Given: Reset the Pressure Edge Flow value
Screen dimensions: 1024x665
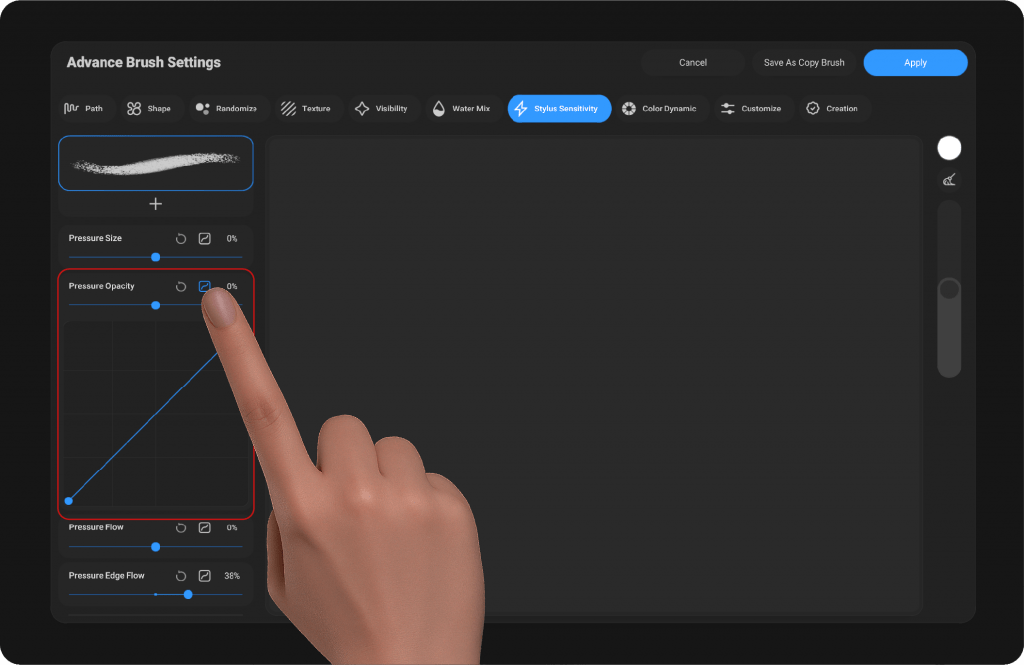Looking at the screenshot, I should click(x=181, y=576).
